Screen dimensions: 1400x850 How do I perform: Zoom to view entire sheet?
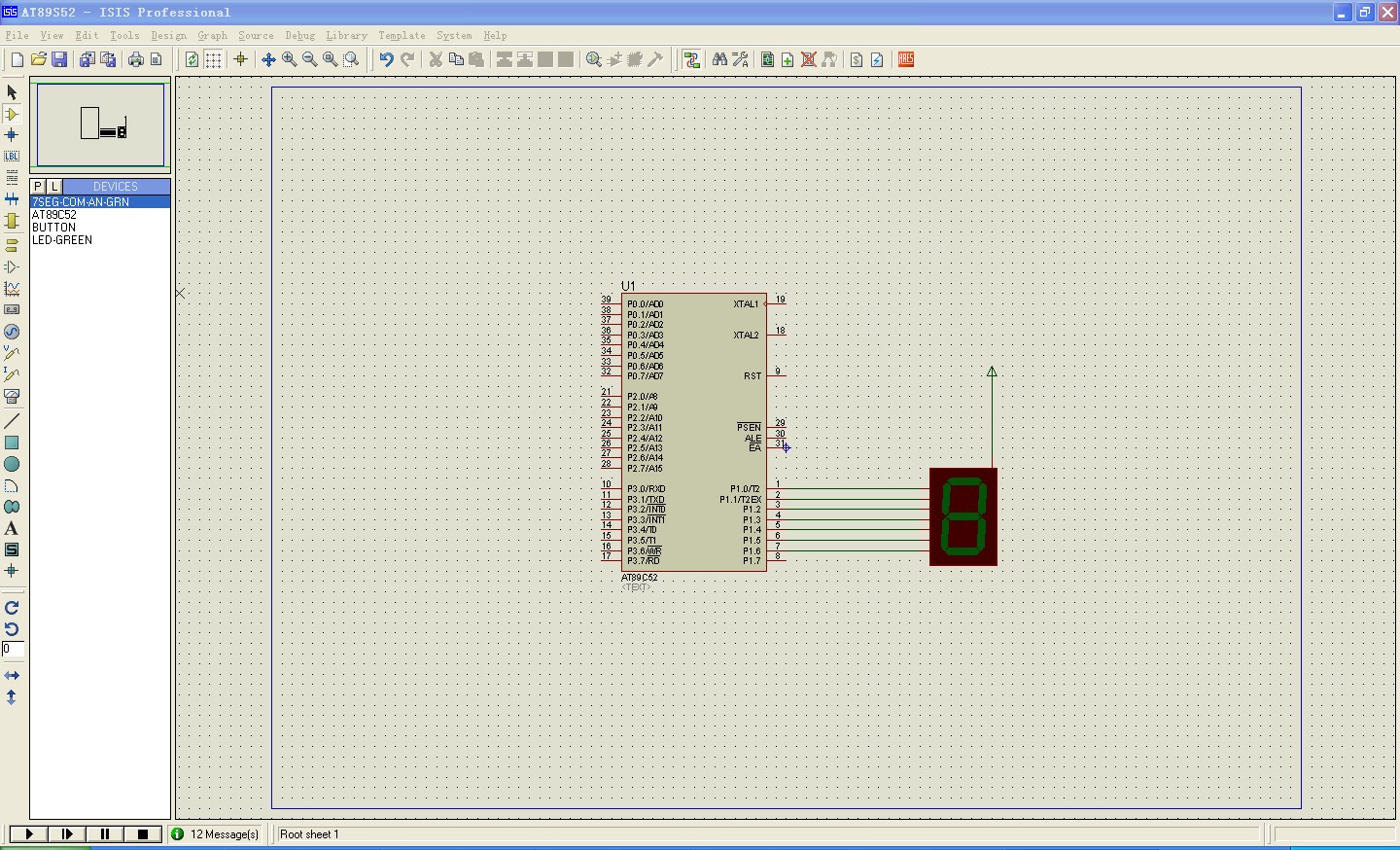click(x=330, y=59)
